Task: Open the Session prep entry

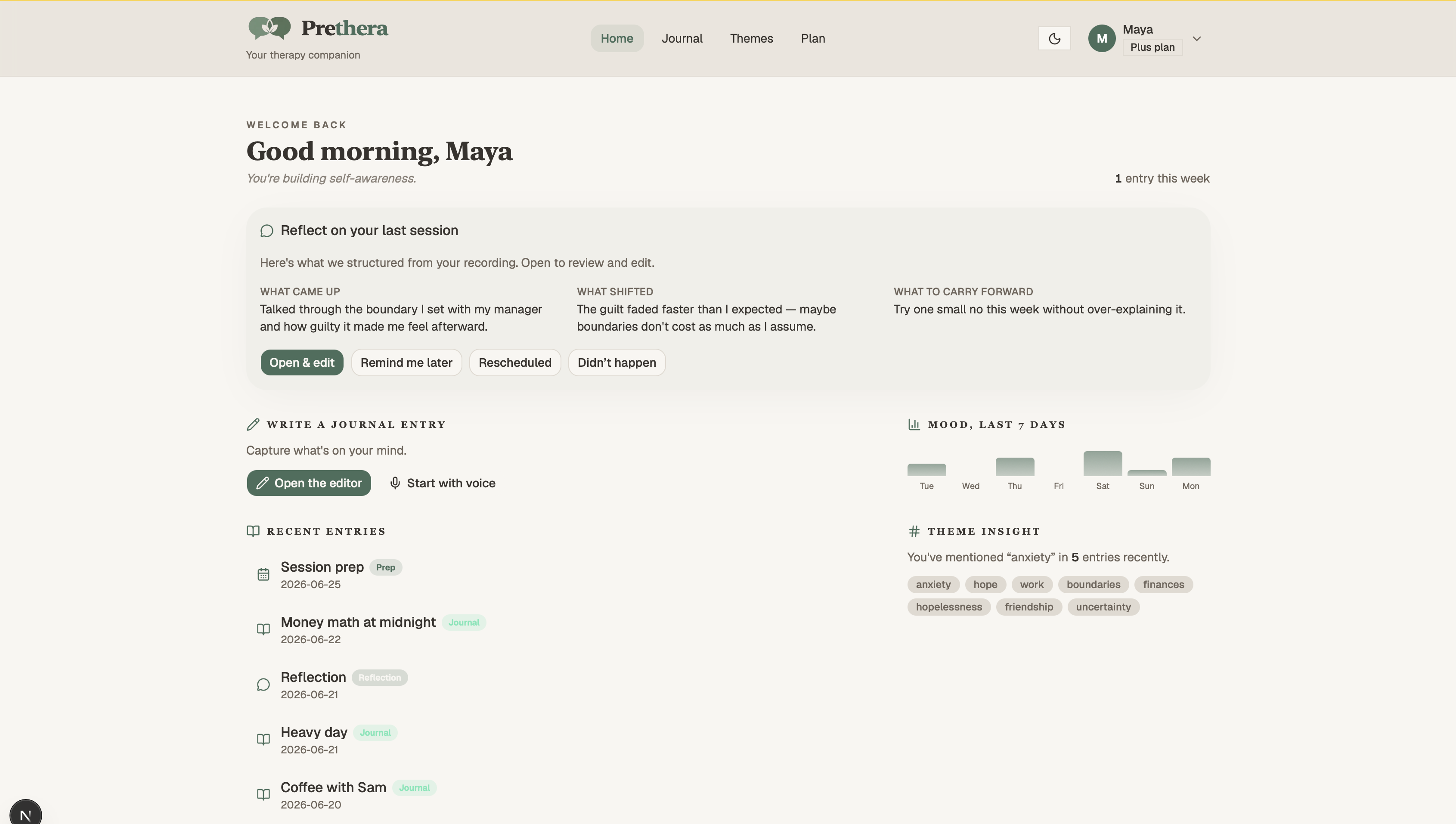Action: [x=322, y=567]
